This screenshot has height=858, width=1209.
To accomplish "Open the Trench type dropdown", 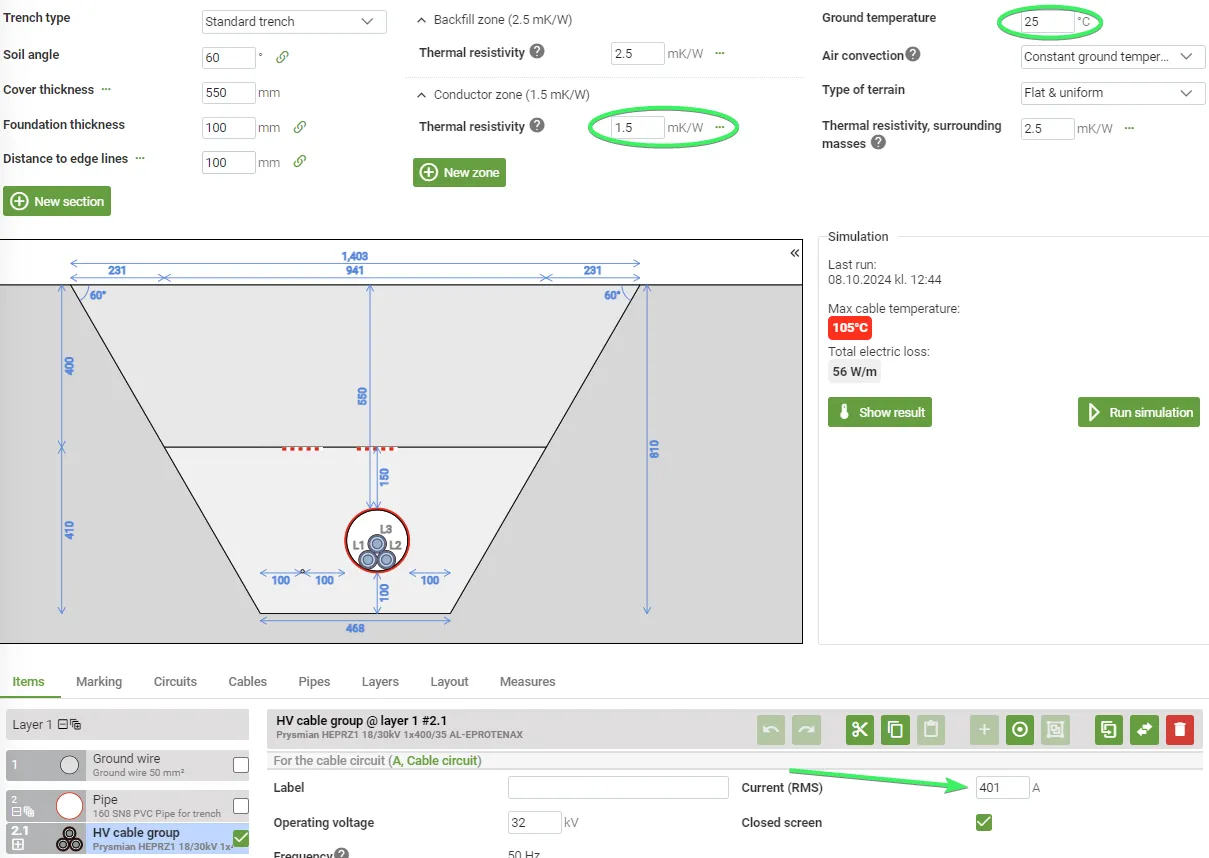I will point(294,21).
